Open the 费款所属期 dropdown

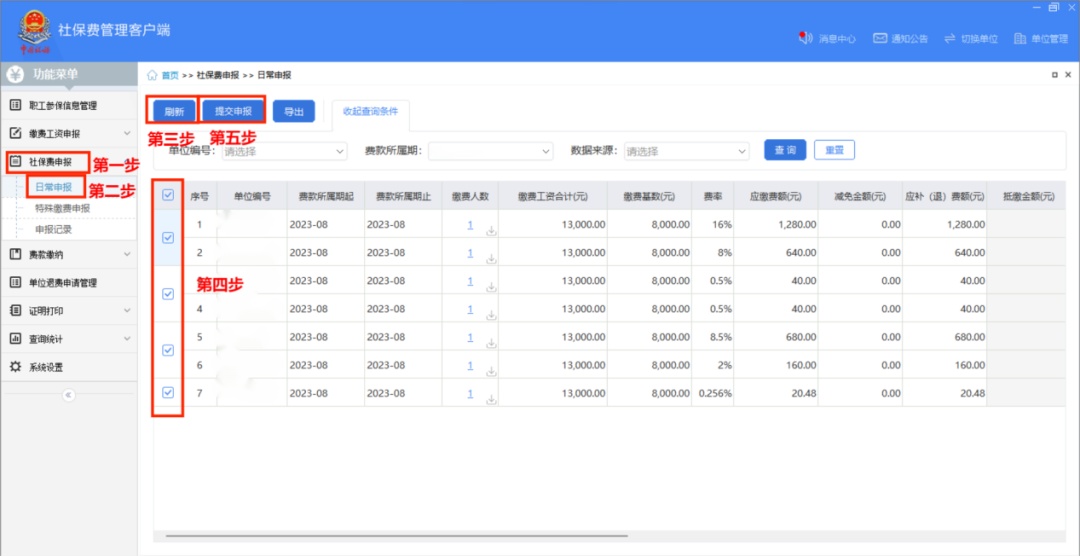click(x=490, y=151)
